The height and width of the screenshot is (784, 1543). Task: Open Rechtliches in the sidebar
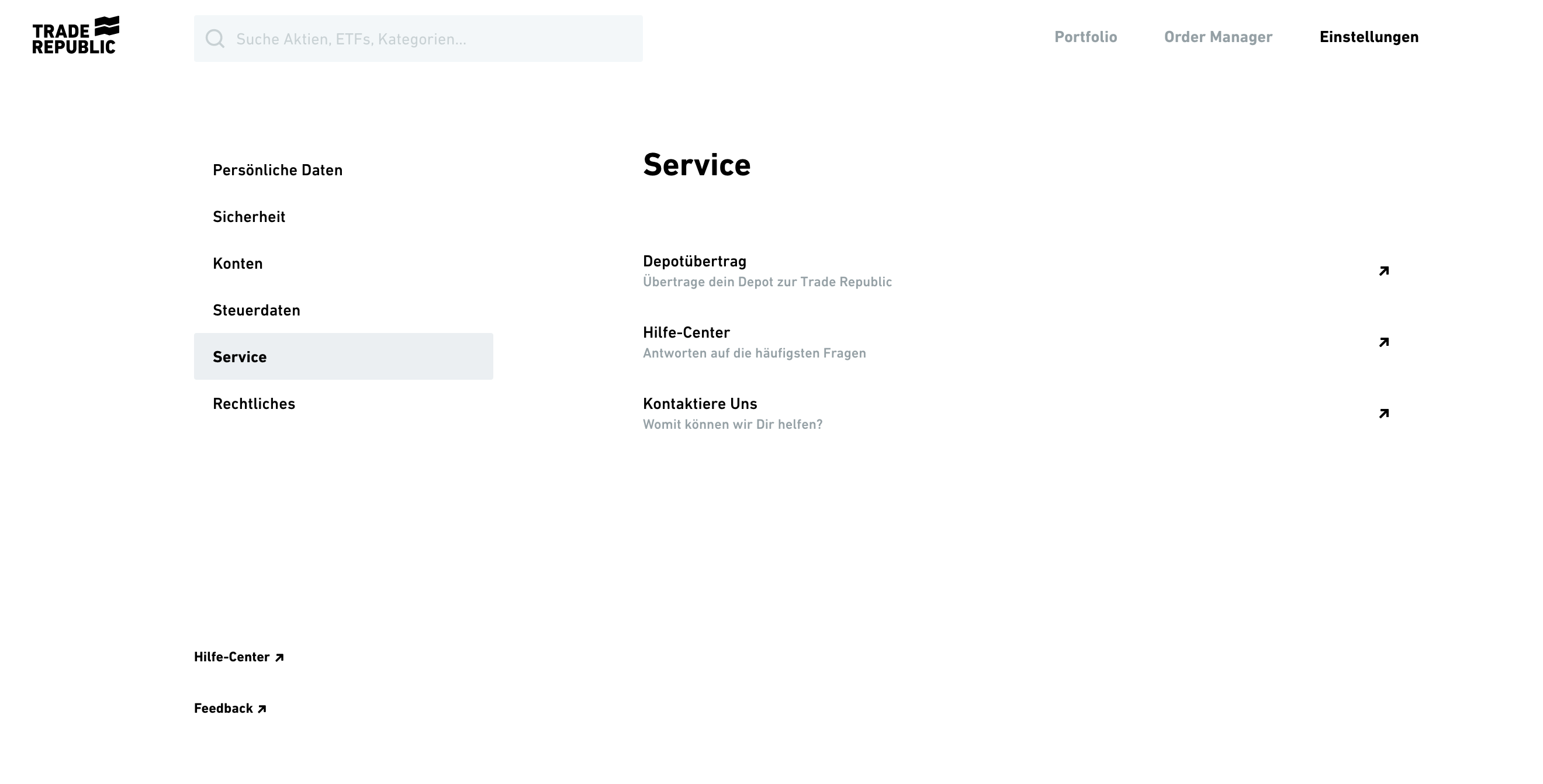point(254,404)
